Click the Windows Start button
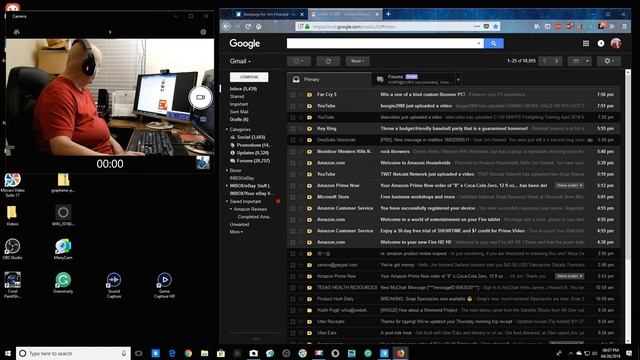 point(8,353)
